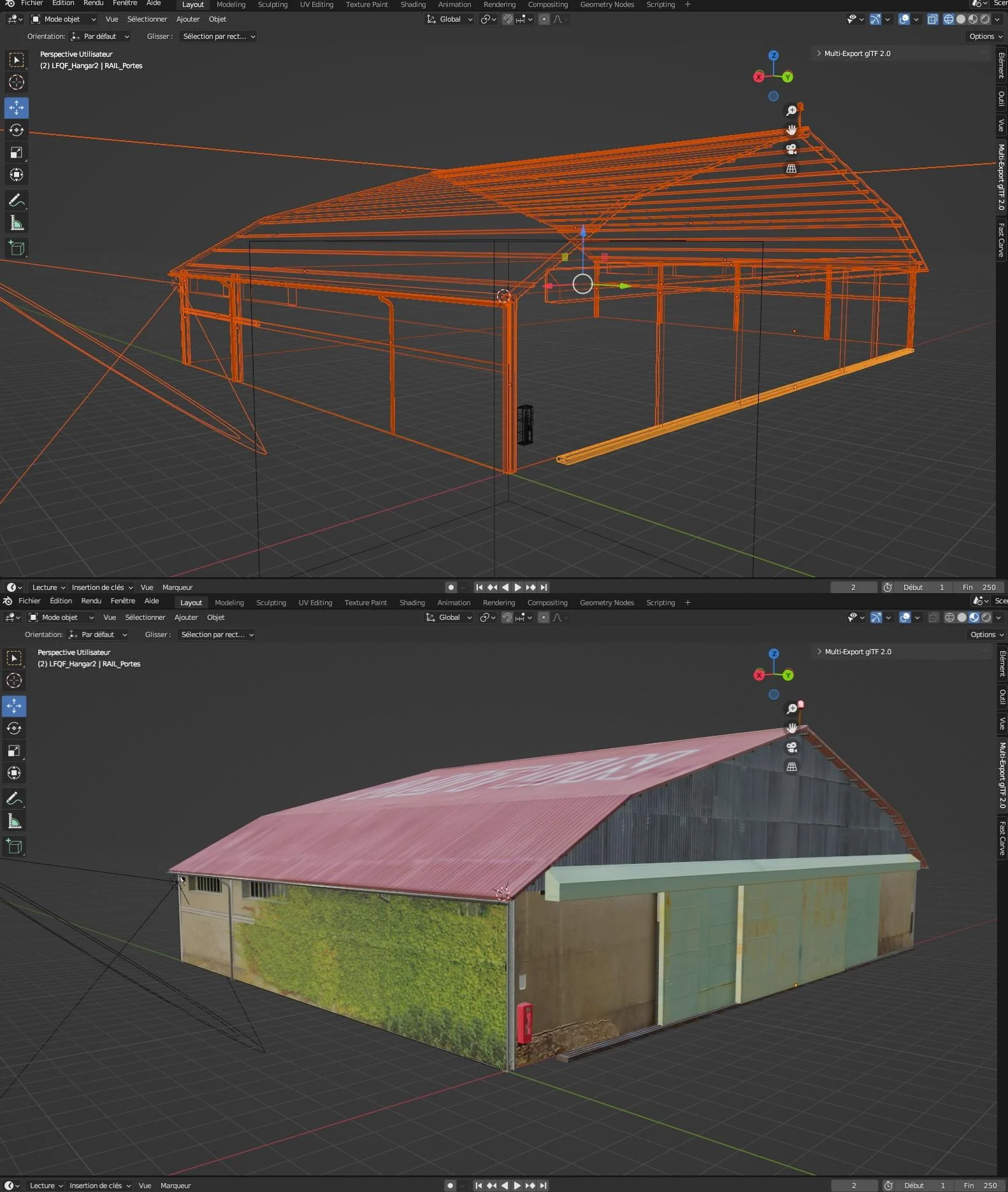The image size is (1008, 1192).
Task: Click Objet in bottom viewport header
Action: click(216, 617)
